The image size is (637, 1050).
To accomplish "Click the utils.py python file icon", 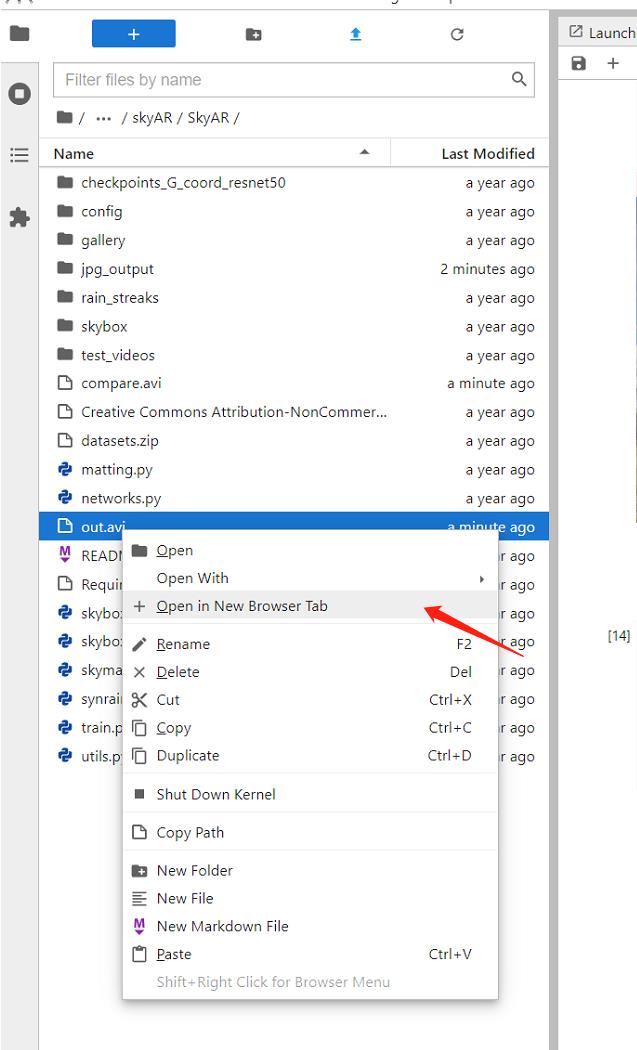I will click(65, 755).
